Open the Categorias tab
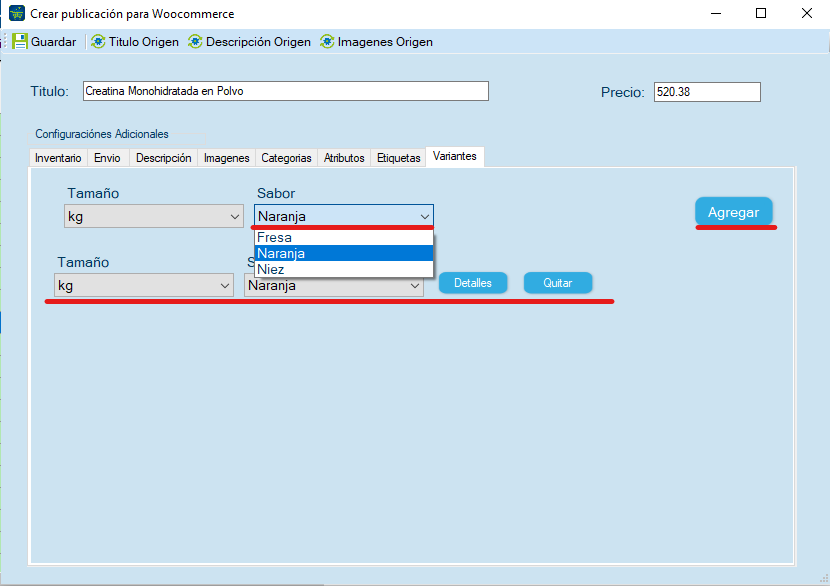The image size is (830, 586). pos(286,158)
